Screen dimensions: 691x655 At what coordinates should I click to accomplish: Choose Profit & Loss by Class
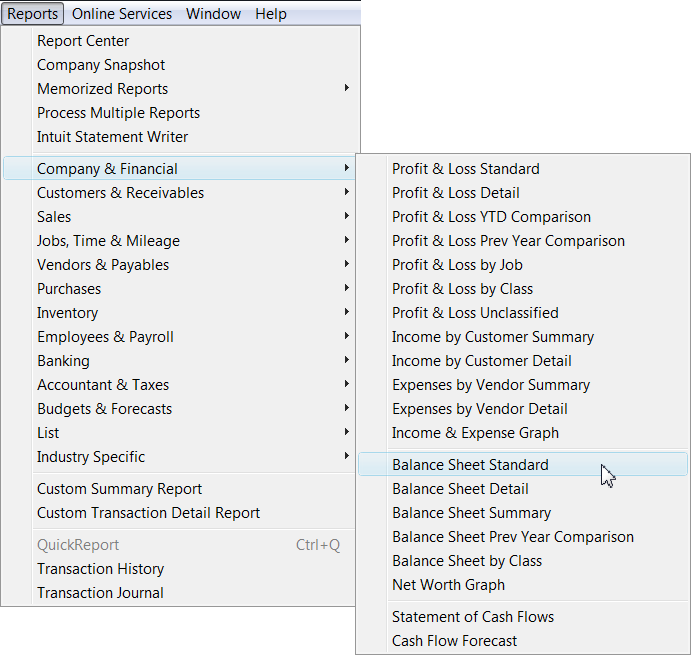coord(462,289)
